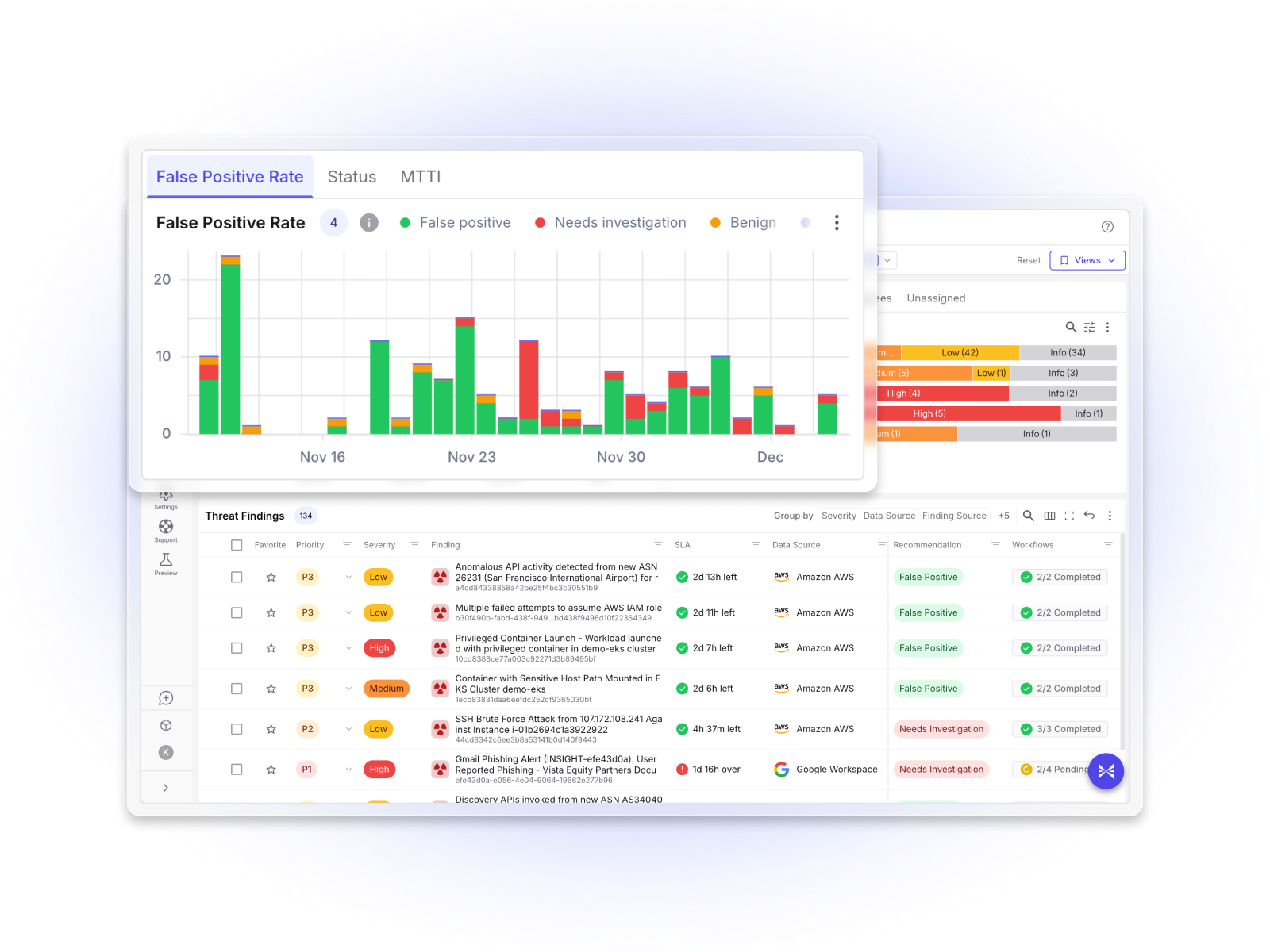
Task: Select the Unassigned tab
Action: [936, 298]
